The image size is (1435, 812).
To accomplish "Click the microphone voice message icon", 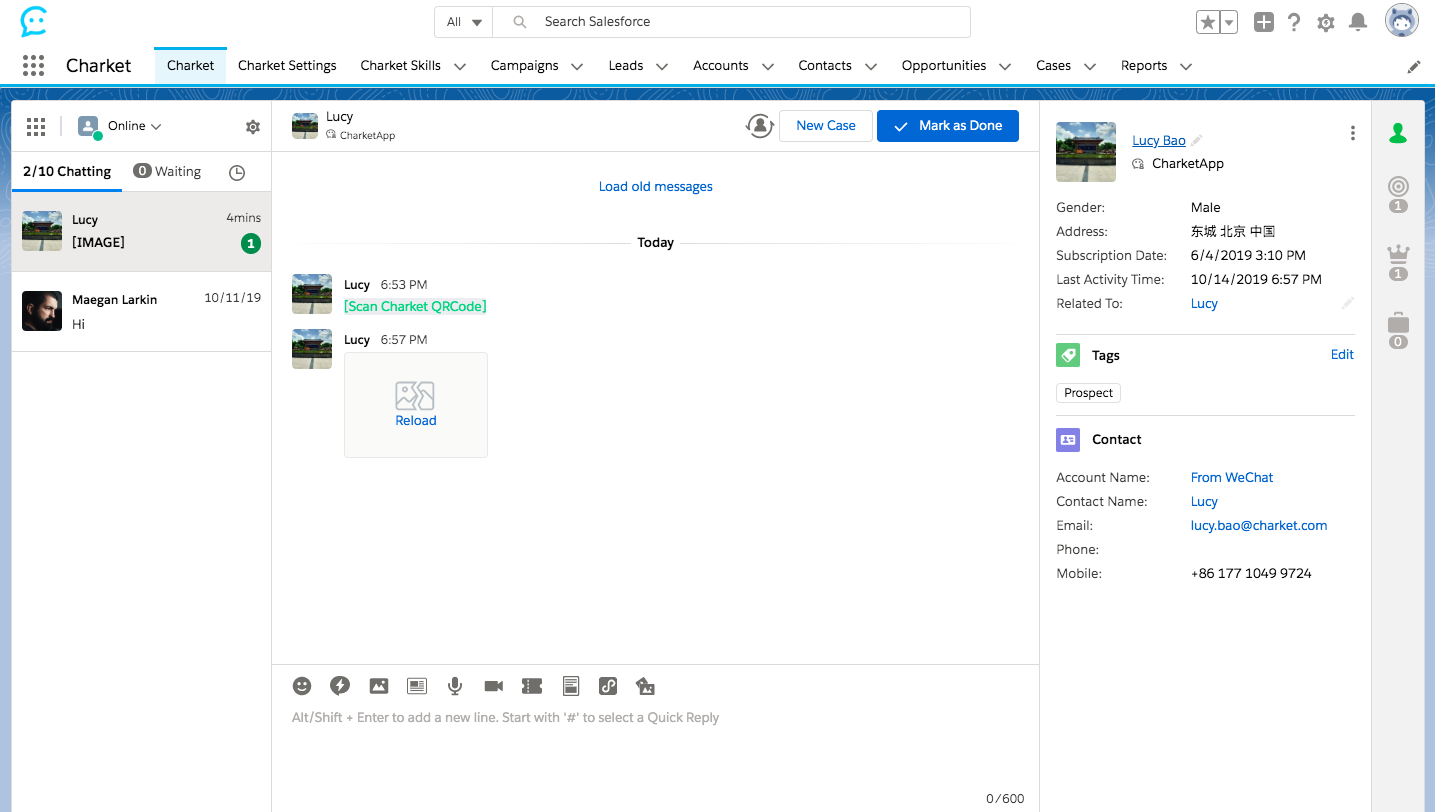I will [455, 686].
